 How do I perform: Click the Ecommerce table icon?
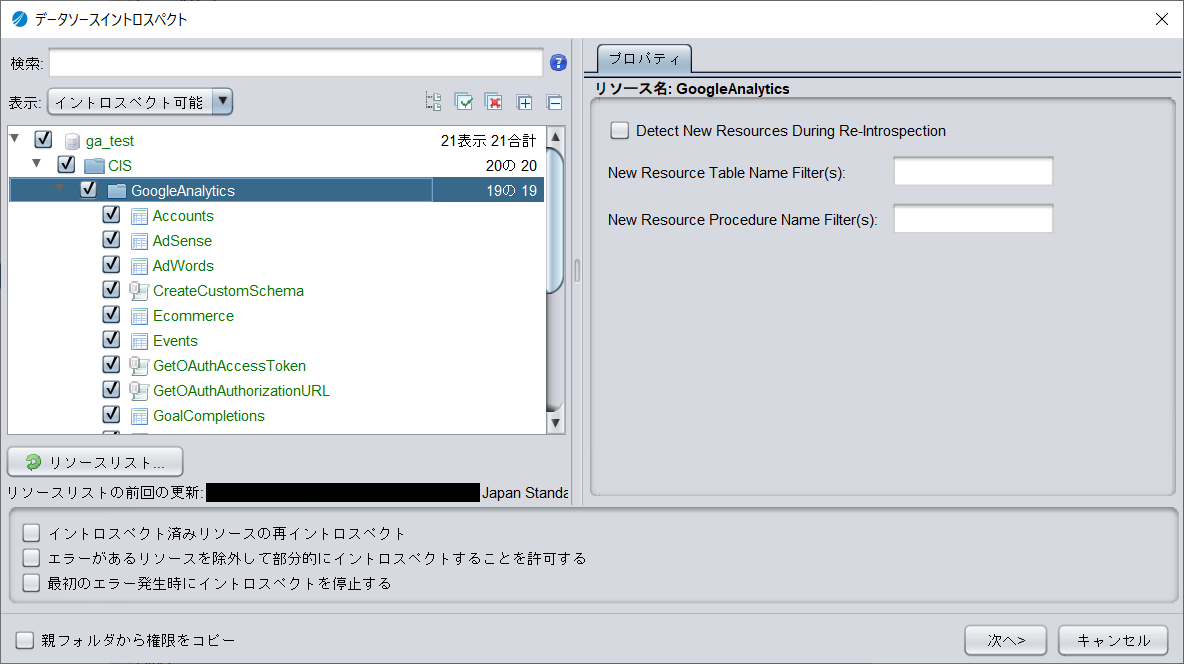(x=139, y=317)
